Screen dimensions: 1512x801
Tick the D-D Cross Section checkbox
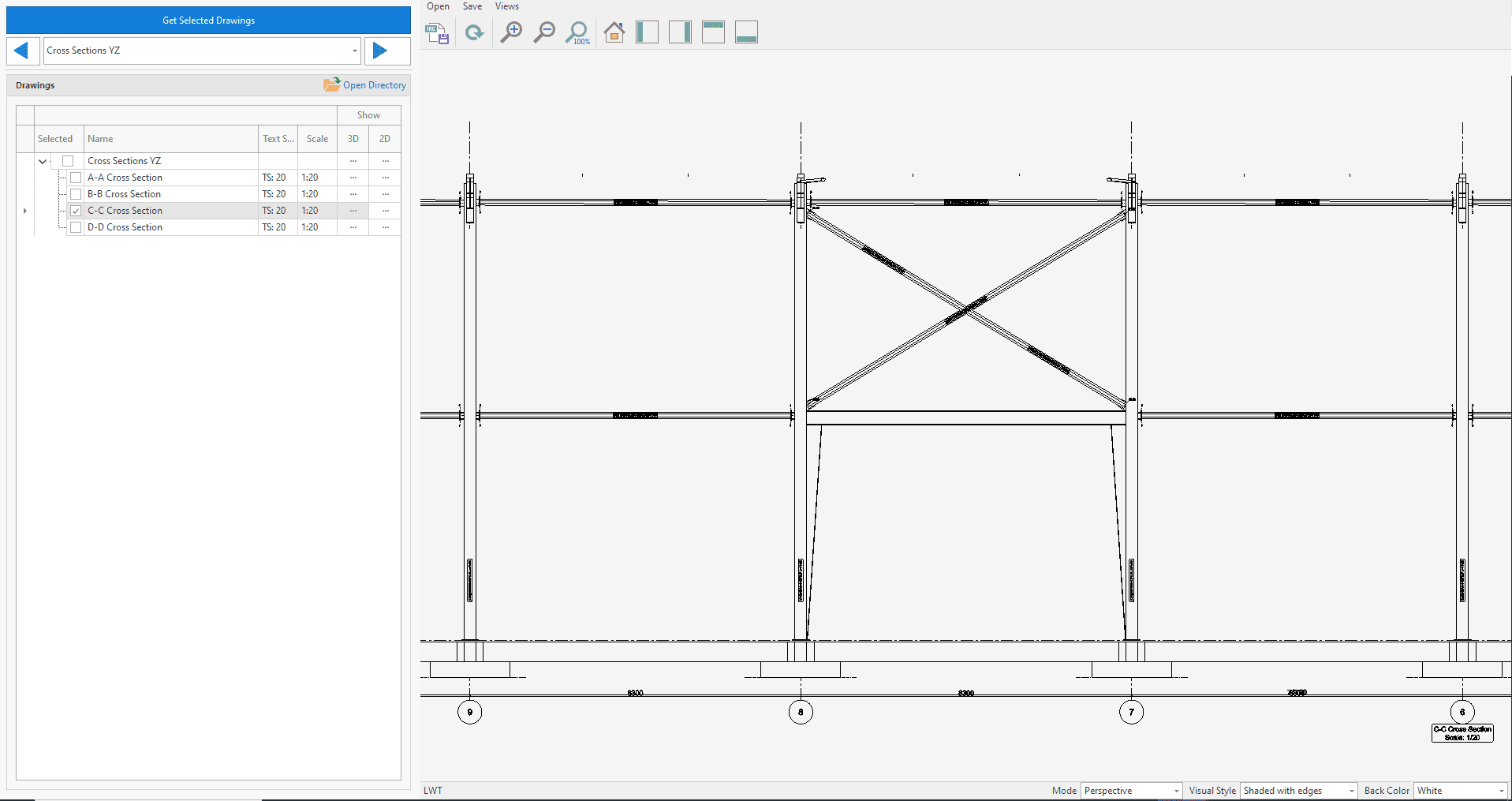(76, 227)
